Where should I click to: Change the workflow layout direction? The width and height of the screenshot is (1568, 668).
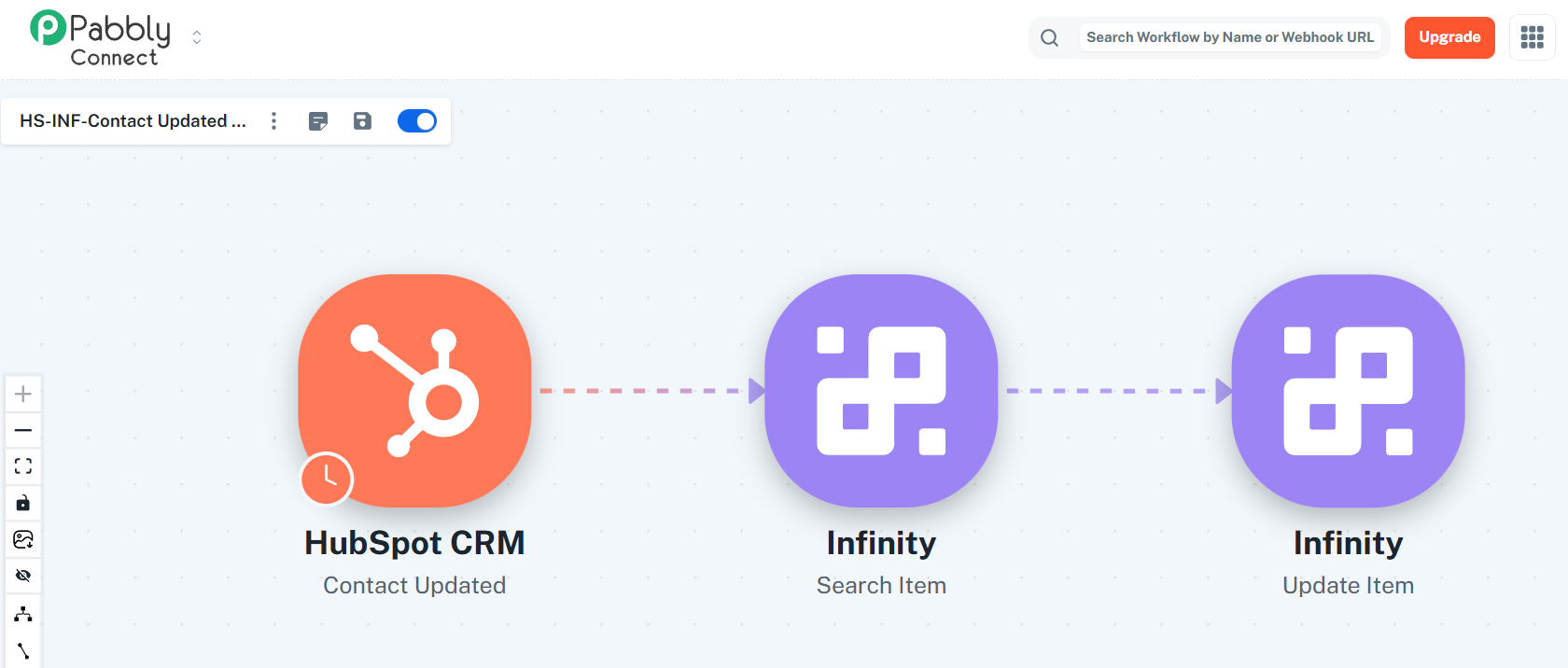tap(23, 614)
